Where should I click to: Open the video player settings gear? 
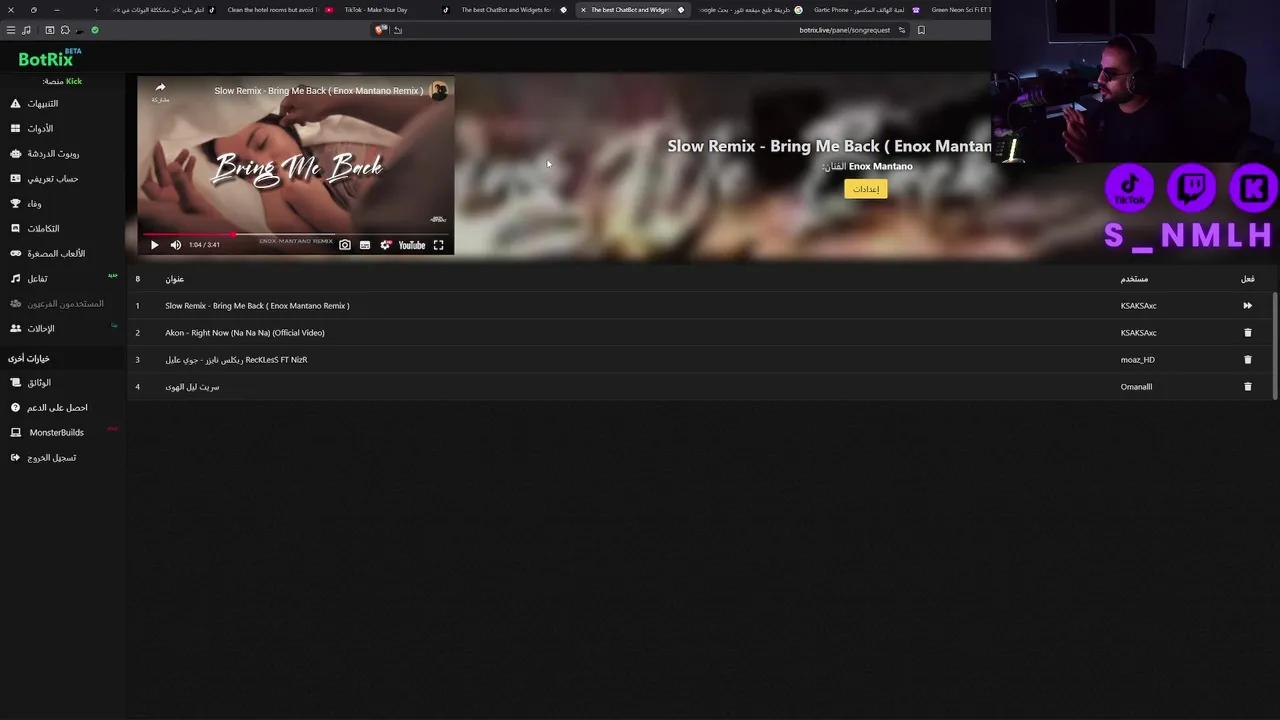[385, 245]
